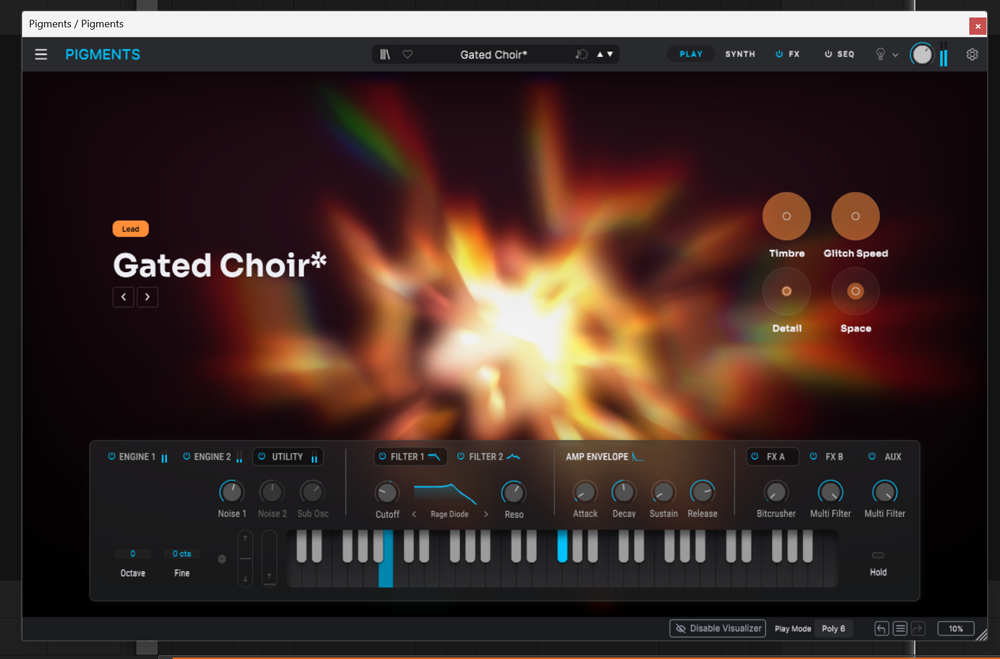Toggle Filter 2 power on or off
This screenshot has width=1000, height=659.
pyautogui.click(x=461, y=457)
